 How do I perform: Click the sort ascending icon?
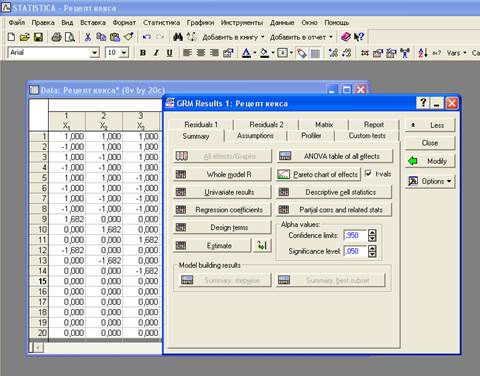click(x=423, y=53)
